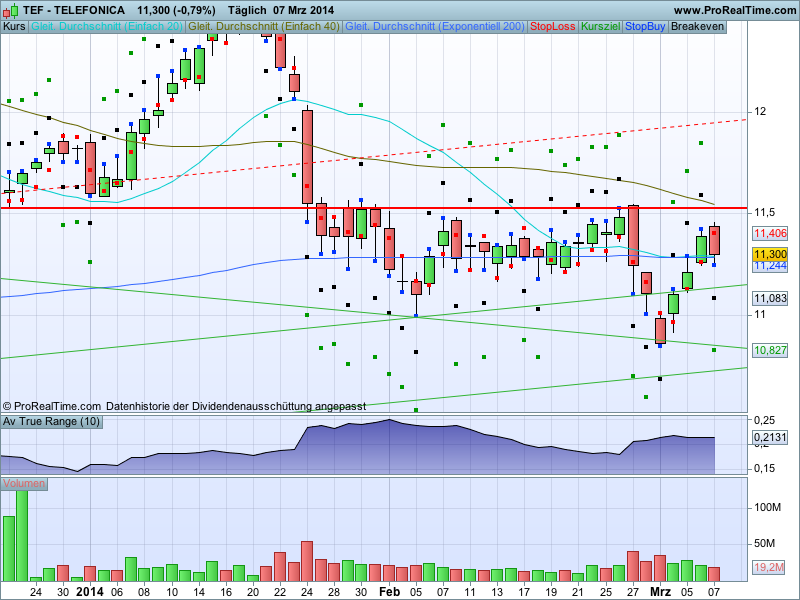Click the 12 price axis label
This screenshot has width=800, height=600.
pos(760,111)
